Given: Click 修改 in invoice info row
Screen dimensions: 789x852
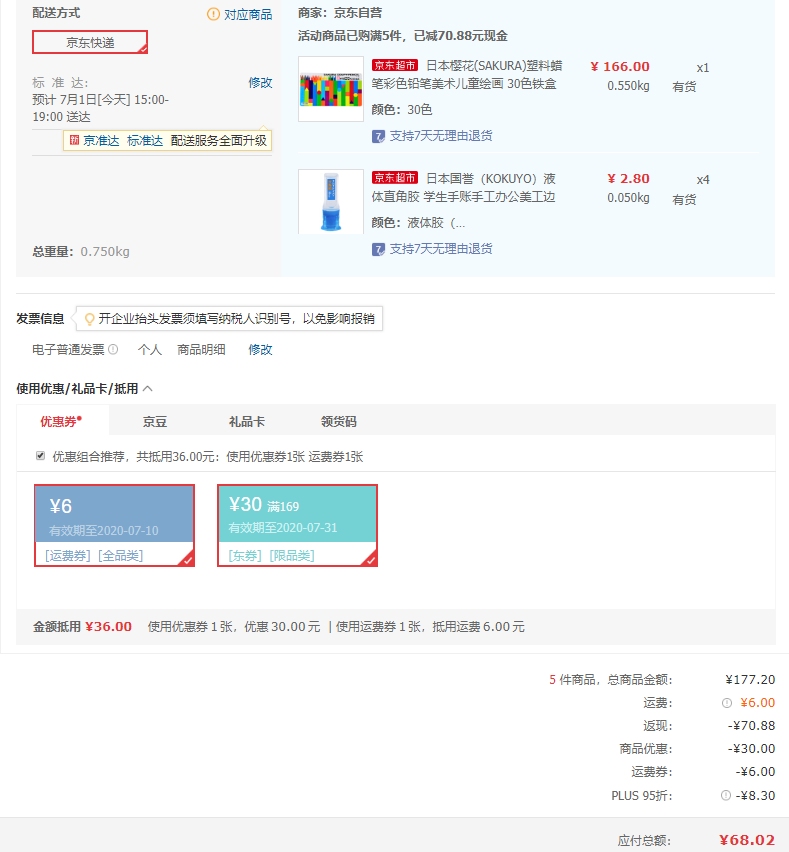Looking at the screenshot, I should (260, 349).
